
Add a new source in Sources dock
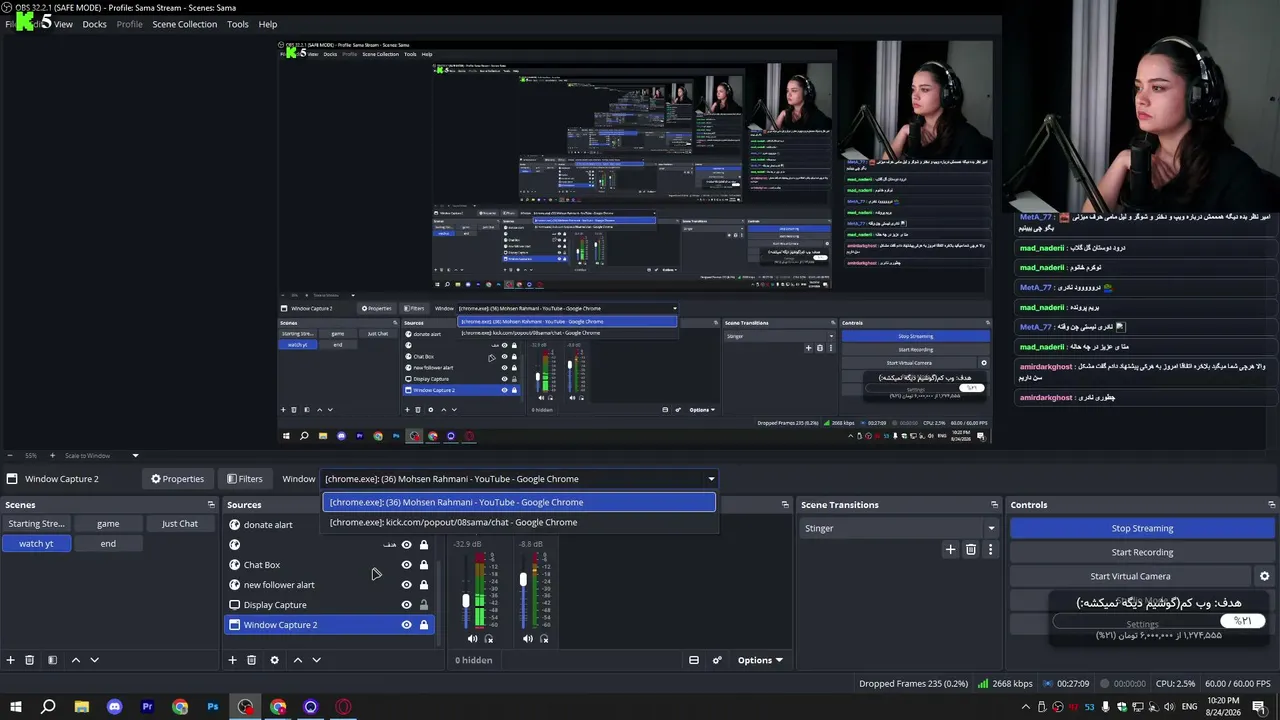tap(232, 660)
